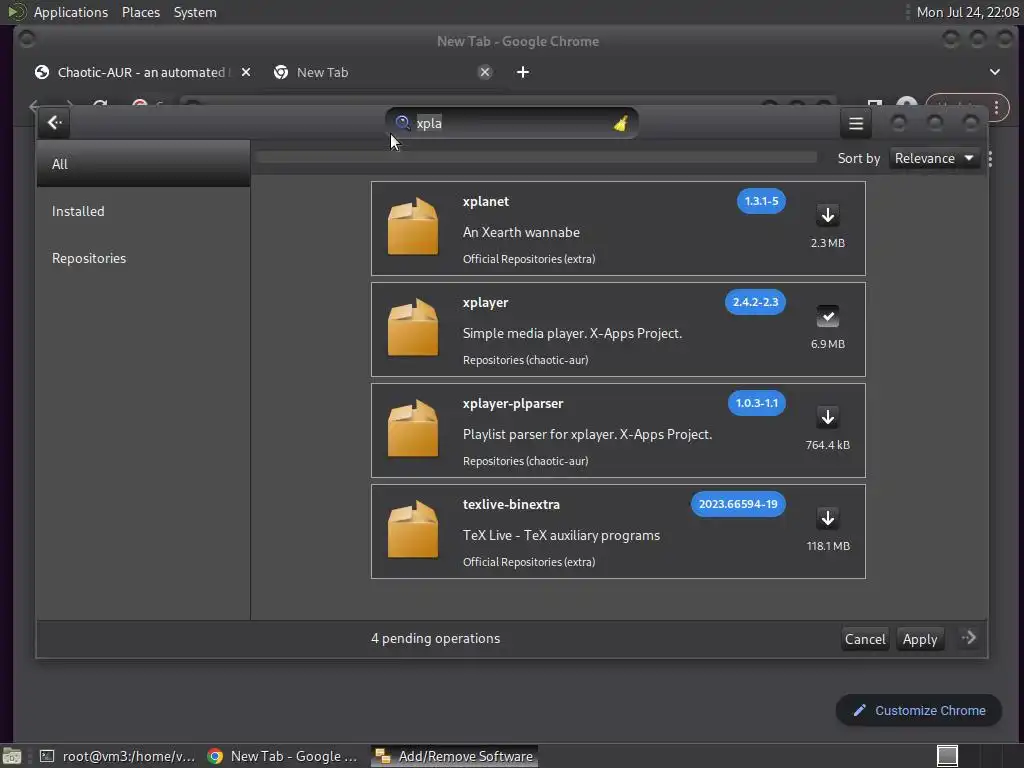Image resolution: width=1024 pixels, height=768 pixels.
Task: Click the forward arrow next to Apply
Action: 968,638
